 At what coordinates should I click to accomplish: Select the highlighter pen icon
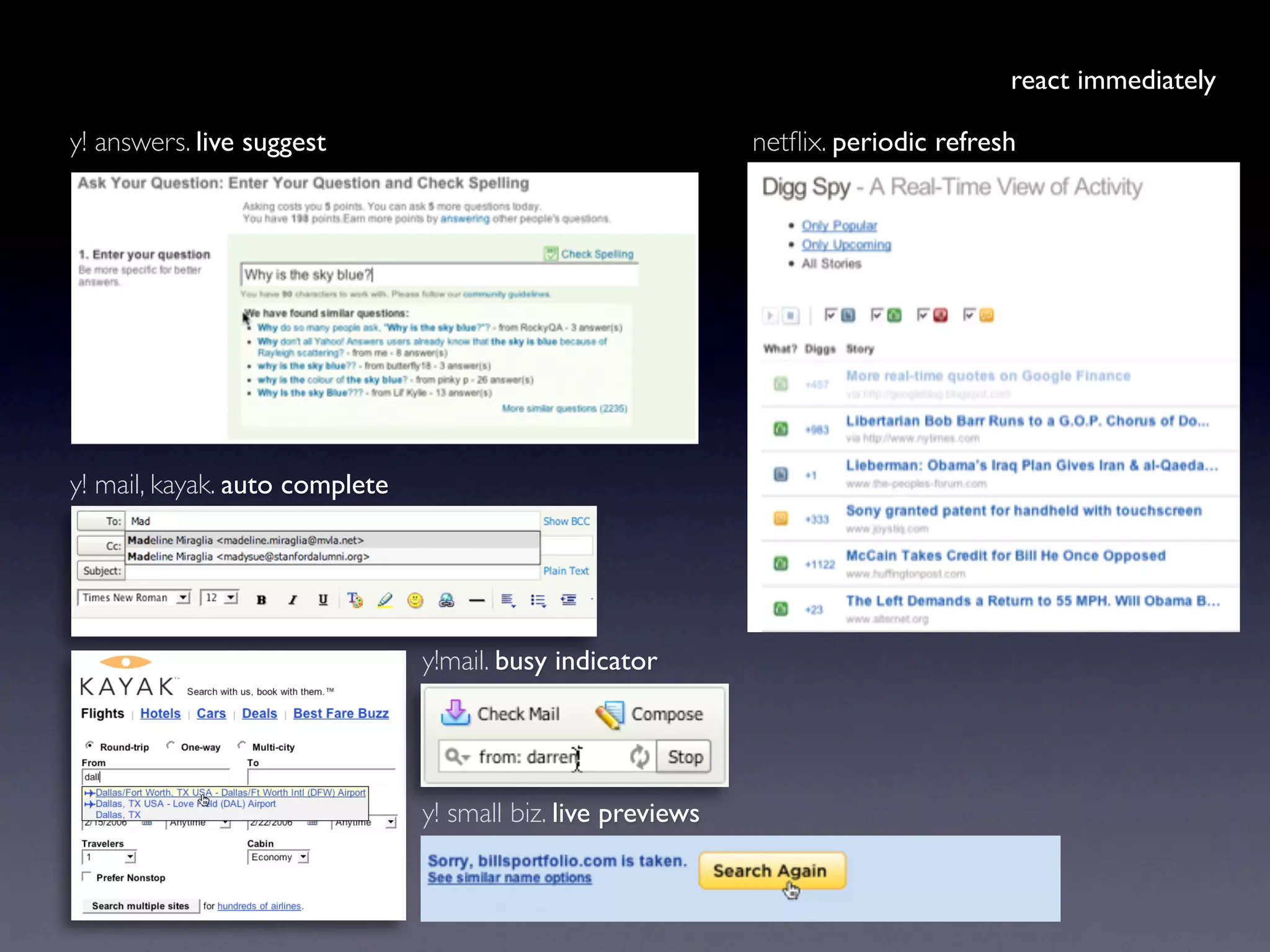coord(385,599)
